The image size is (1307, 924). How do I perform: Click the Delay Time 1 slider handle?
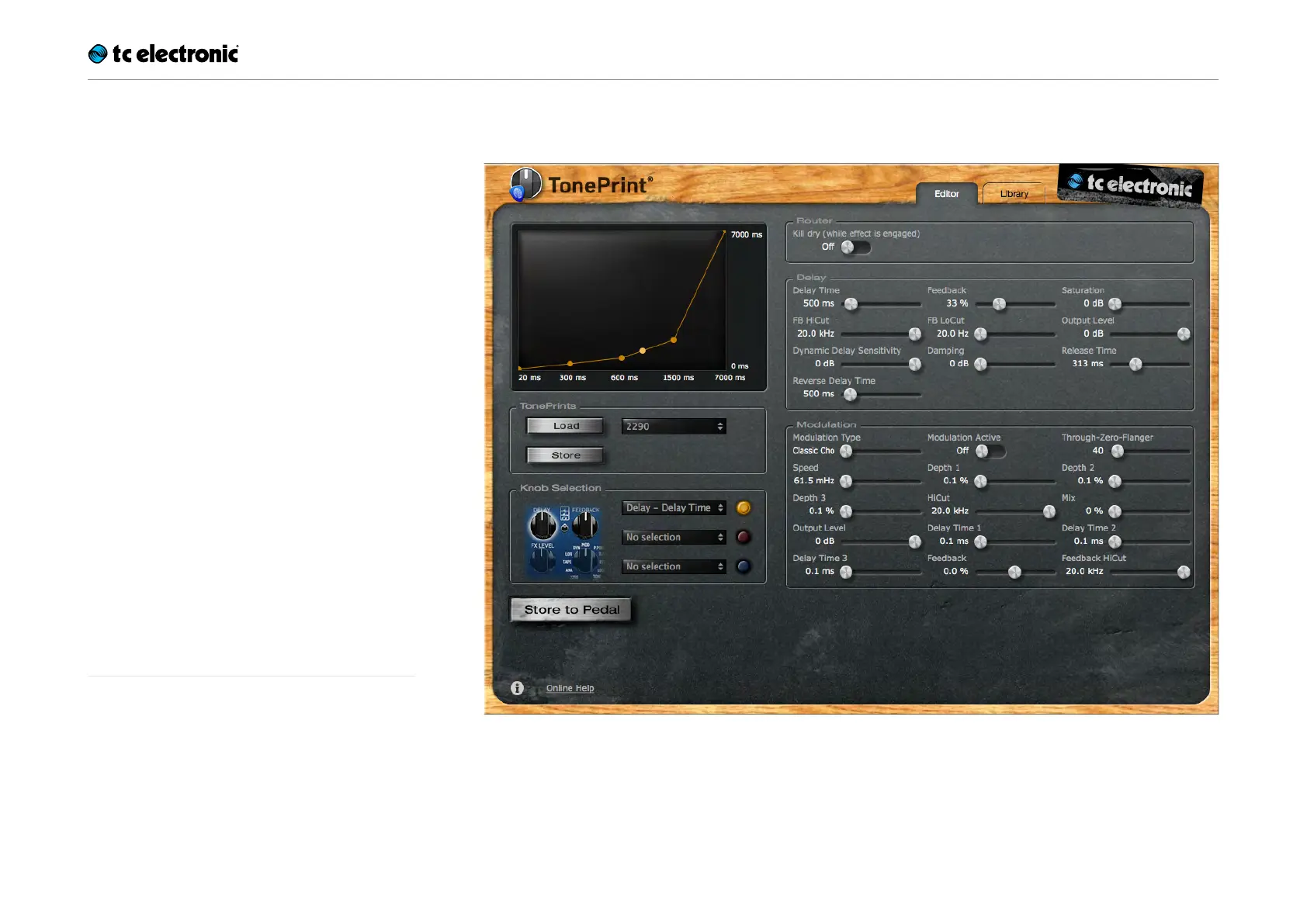click(x=981, y=542)
